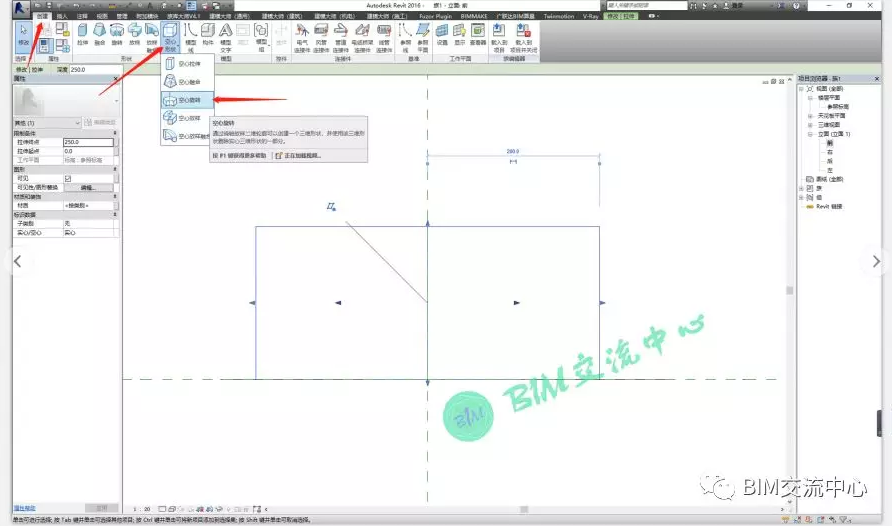Image resolution: width=892 pixels, height=526 pixels.
Task: Close the Project Browser panel
Action: 877,78
